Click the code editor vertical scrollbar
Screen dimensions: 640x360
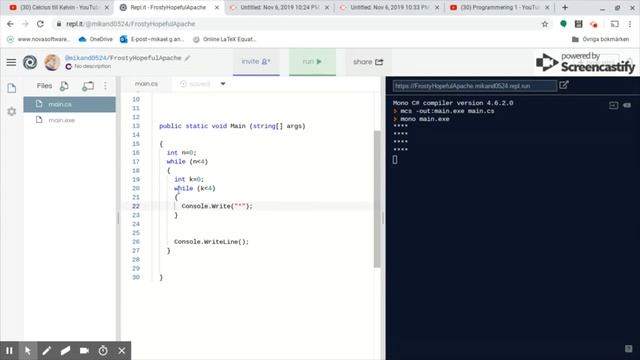(x=377, y=199)
